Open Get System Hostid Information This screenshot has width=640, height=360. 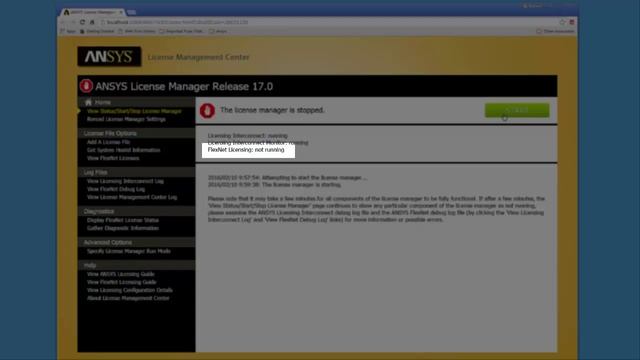click(123, 150)
